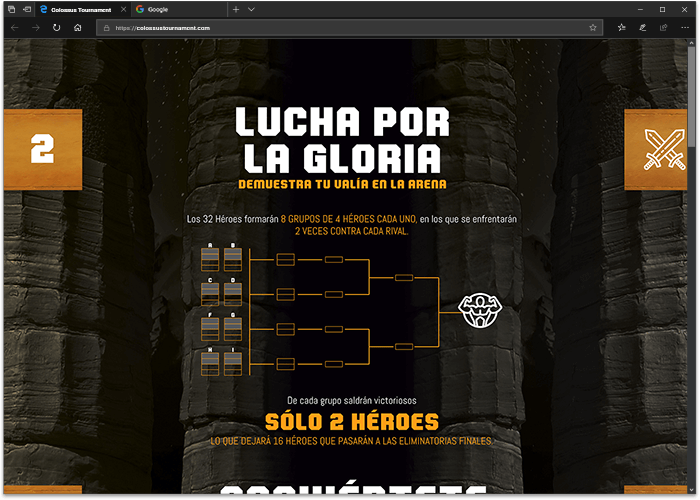Open the Settings and more ellipsis menu
The image size is (700, 500).
(x=686, y=28)
